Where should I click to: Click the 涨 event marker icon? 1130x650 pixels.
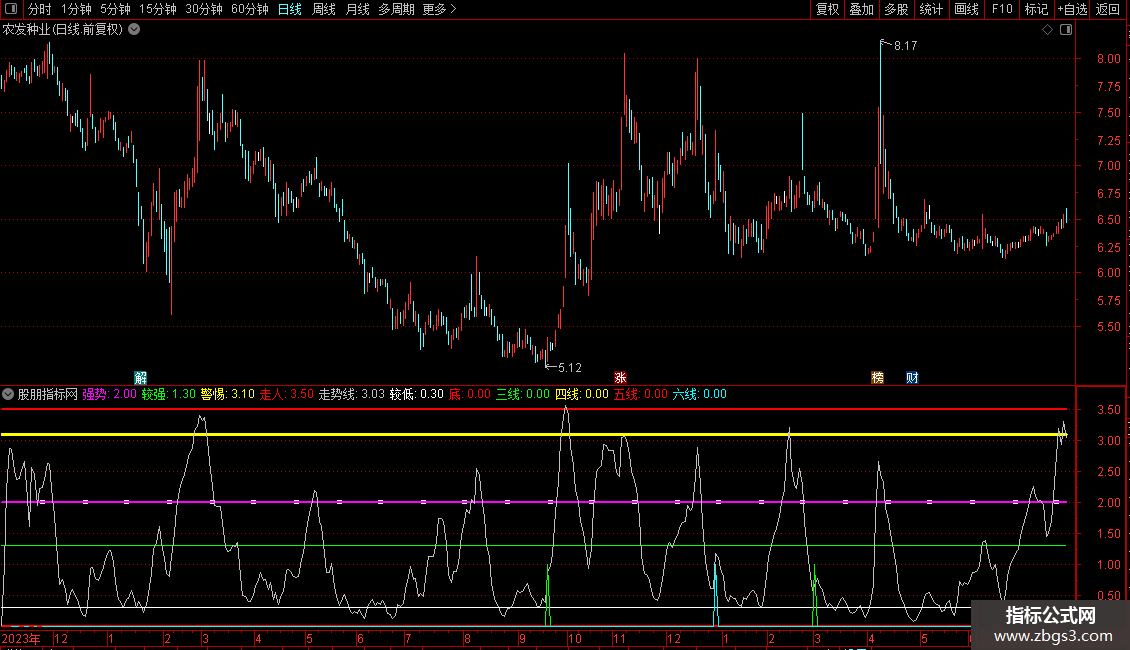[x=620, y=378]
